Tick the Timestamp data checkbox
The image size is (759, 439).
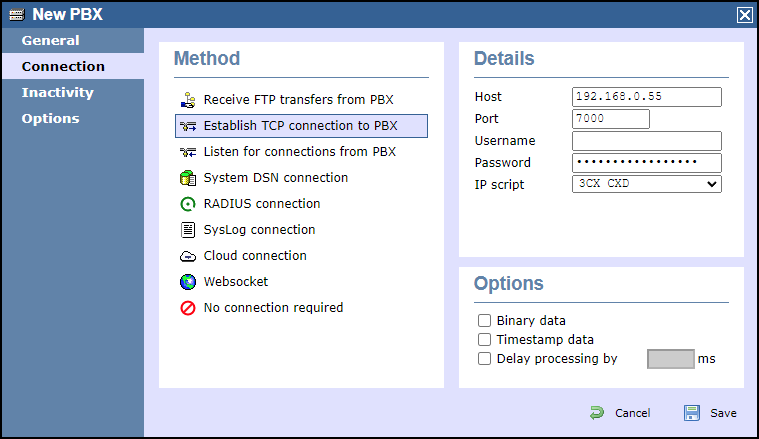click(485, 340)
